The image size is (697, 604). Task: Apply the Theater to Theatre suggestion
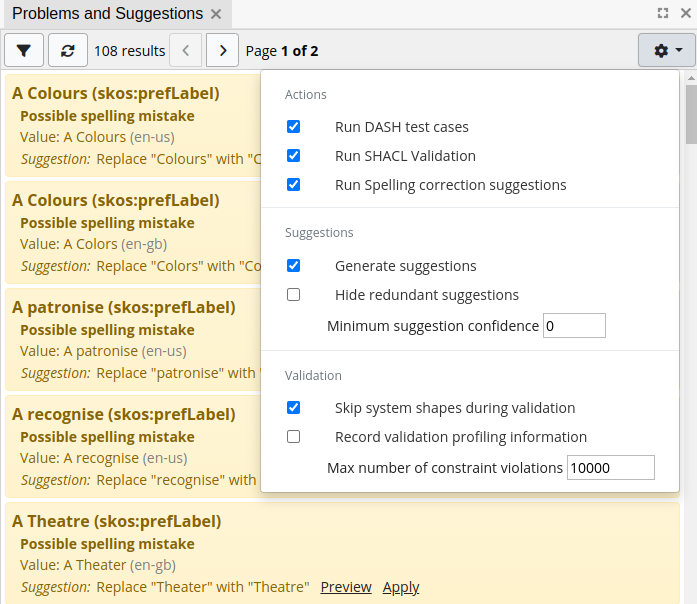(401, 587)
